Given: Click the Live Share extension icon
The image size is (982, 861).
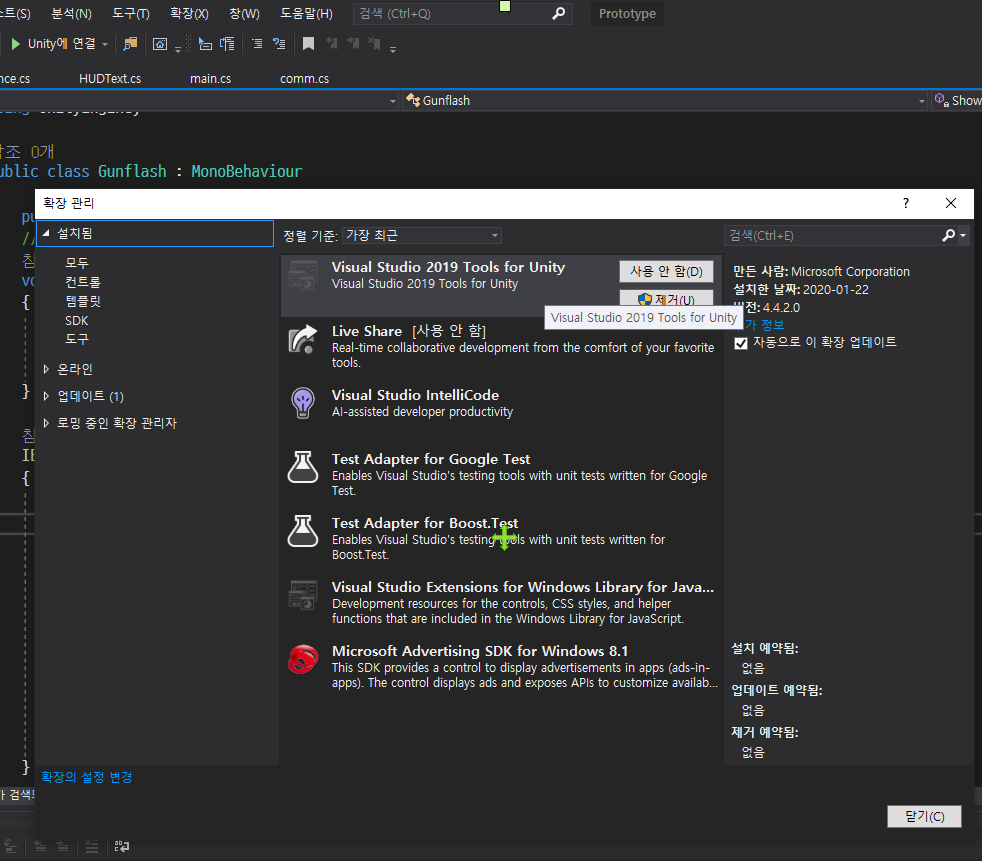Looking at the screenshot, I should [303, 339].
